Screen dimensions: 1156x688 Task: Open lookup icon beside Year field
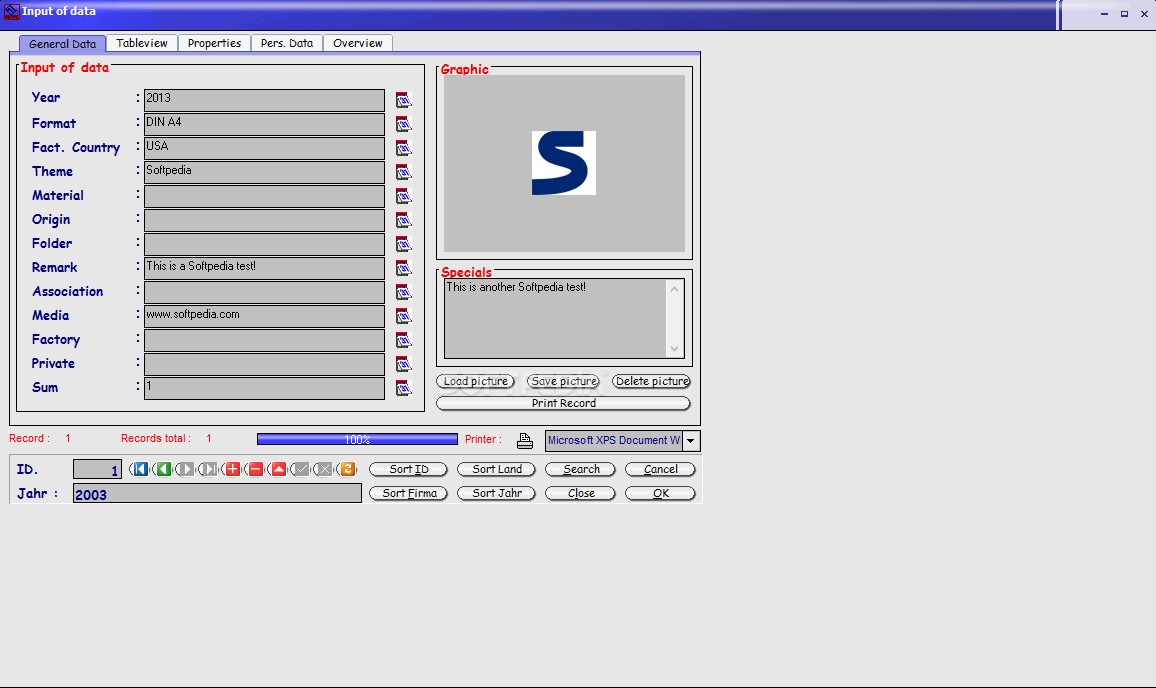(403, 100)
